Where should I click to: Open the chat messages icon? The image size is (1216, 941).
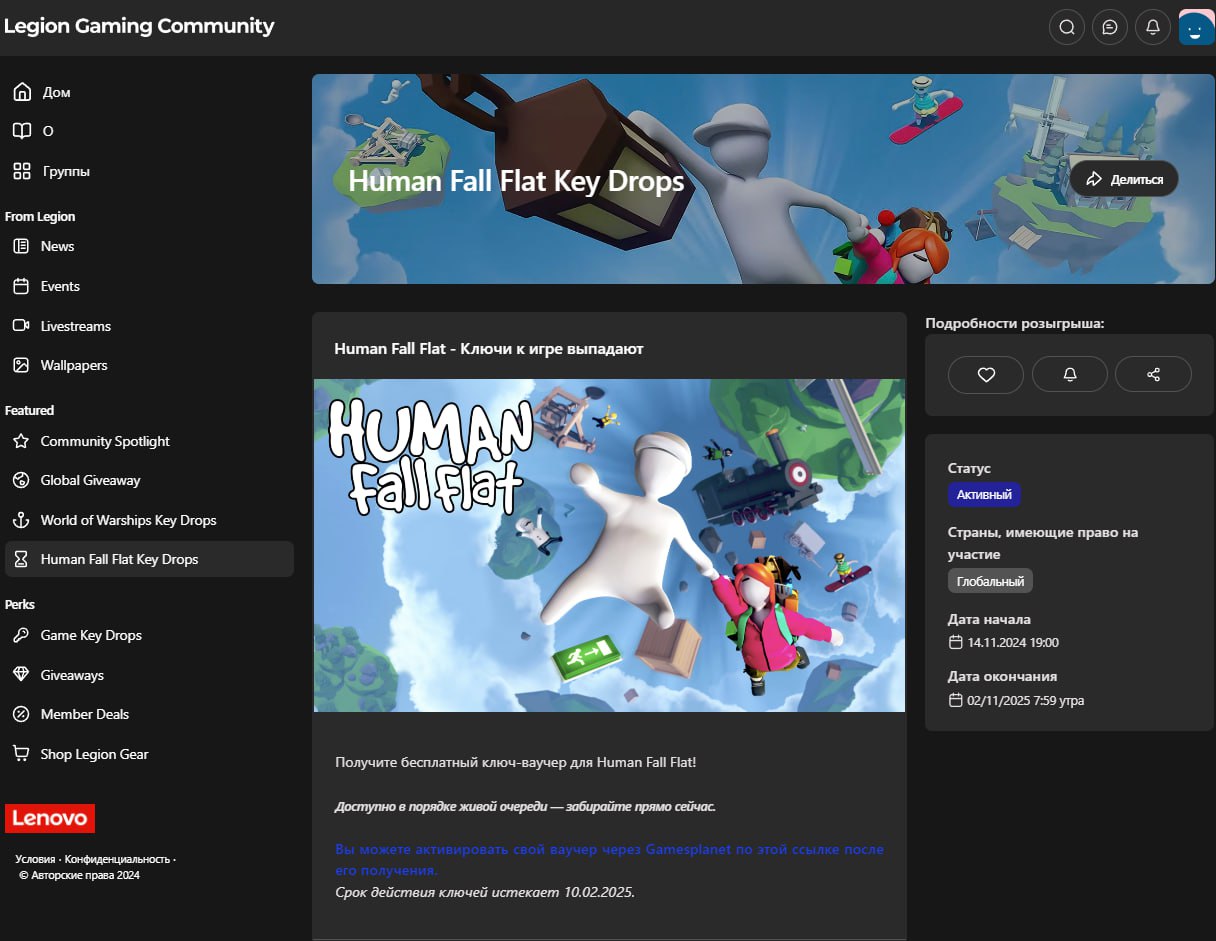click(x=1109, y=27)
